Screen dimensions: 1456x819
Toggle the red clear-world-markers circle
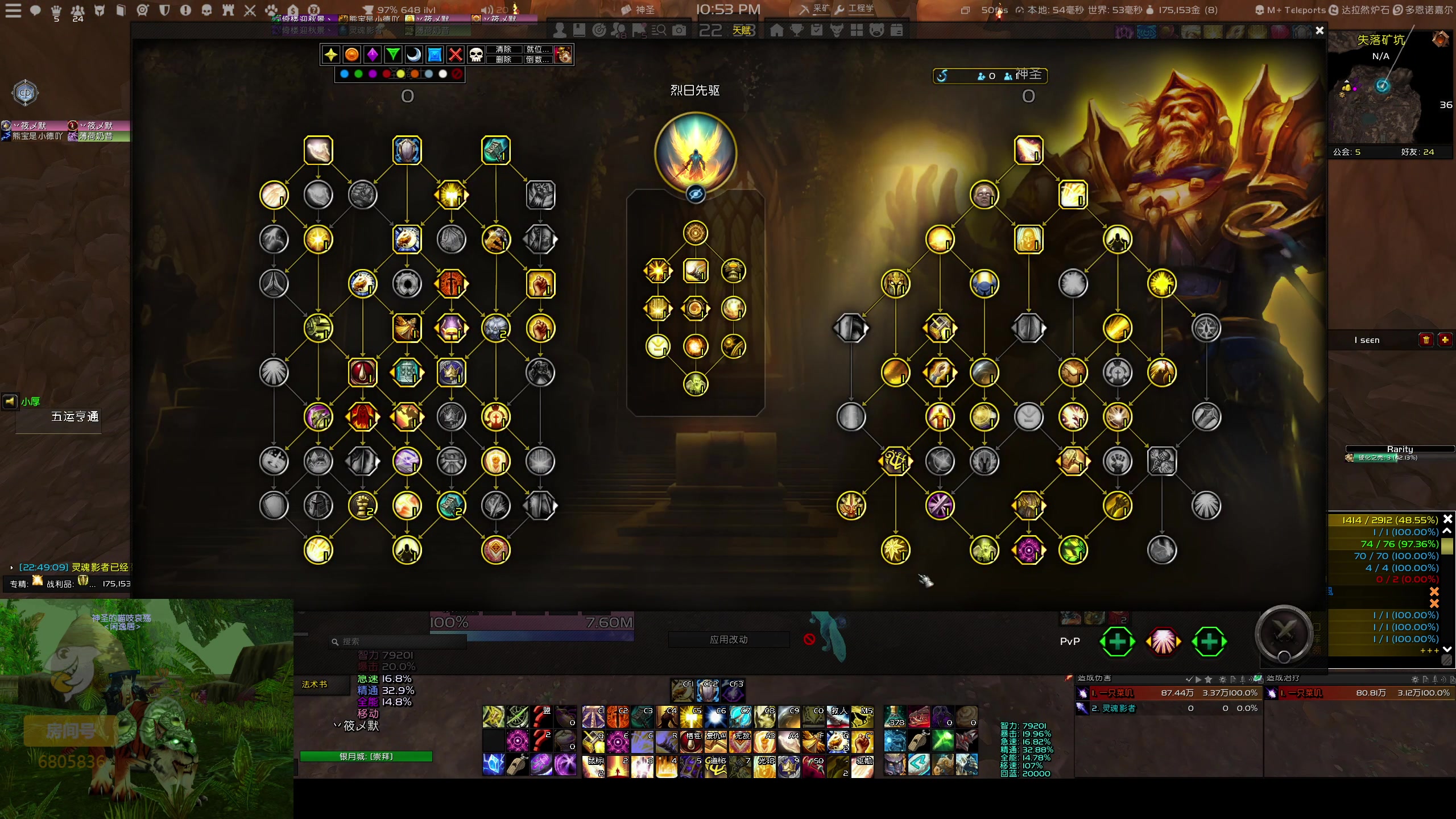point(457,74)
